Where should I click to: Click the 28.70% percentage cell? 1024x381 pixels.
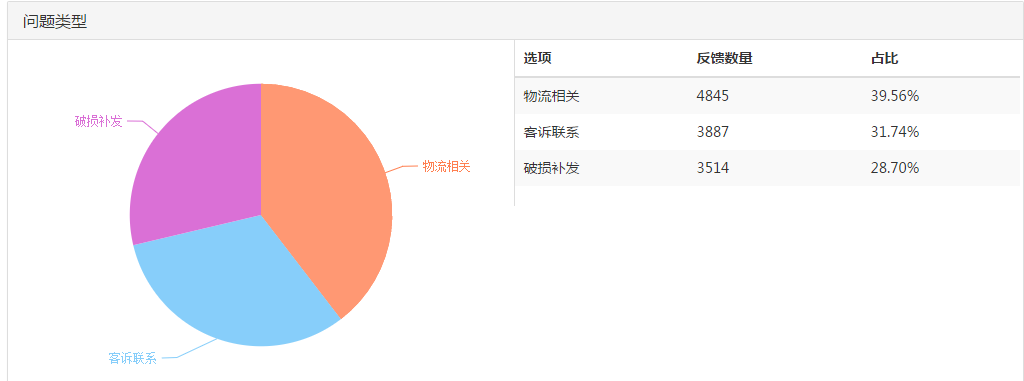point(895,168)
